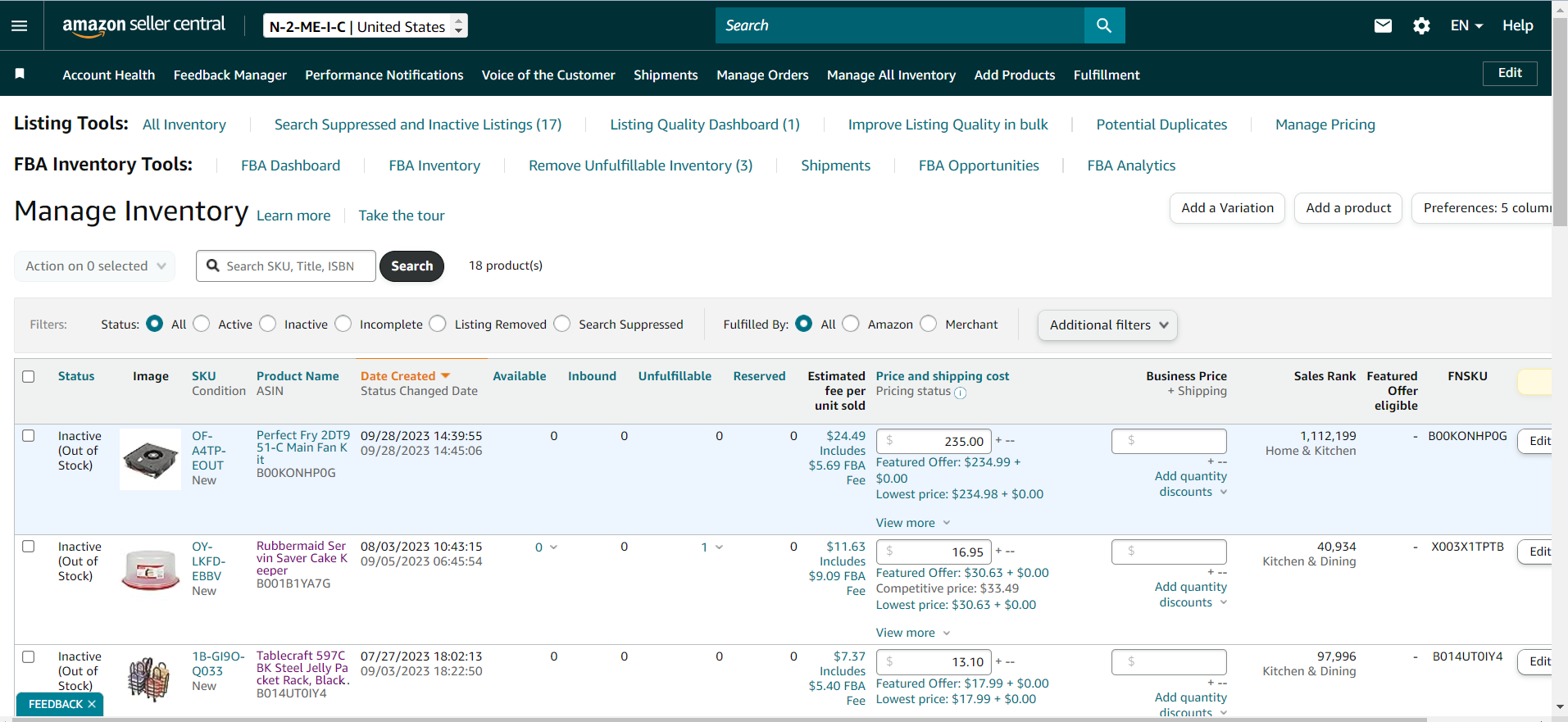Select Fulfilled By Amazon radio
Viewport: 1568px width, 722px height.
(852, 324)
